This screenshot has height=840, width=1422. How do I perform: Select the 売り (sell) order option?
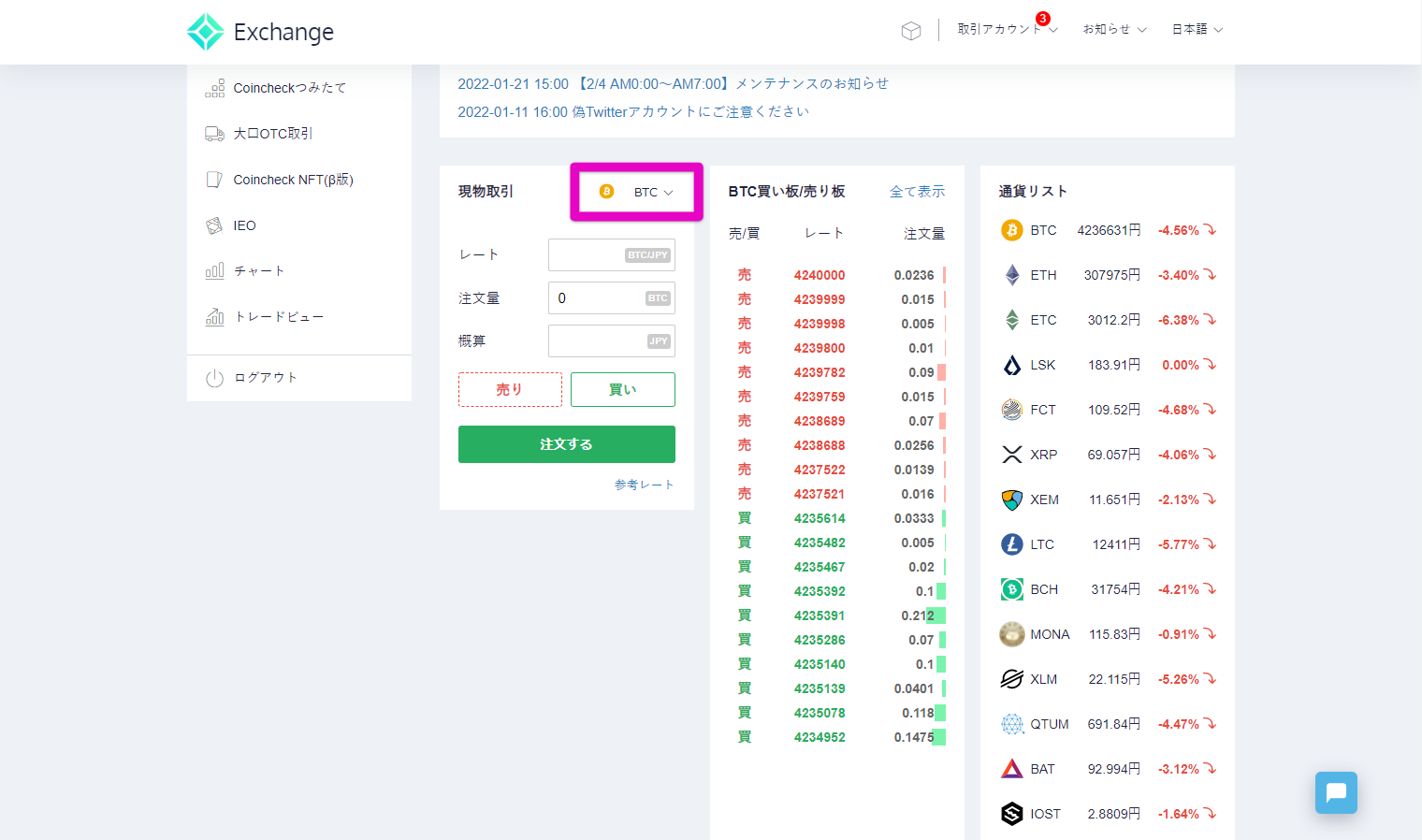click(510, 389)
